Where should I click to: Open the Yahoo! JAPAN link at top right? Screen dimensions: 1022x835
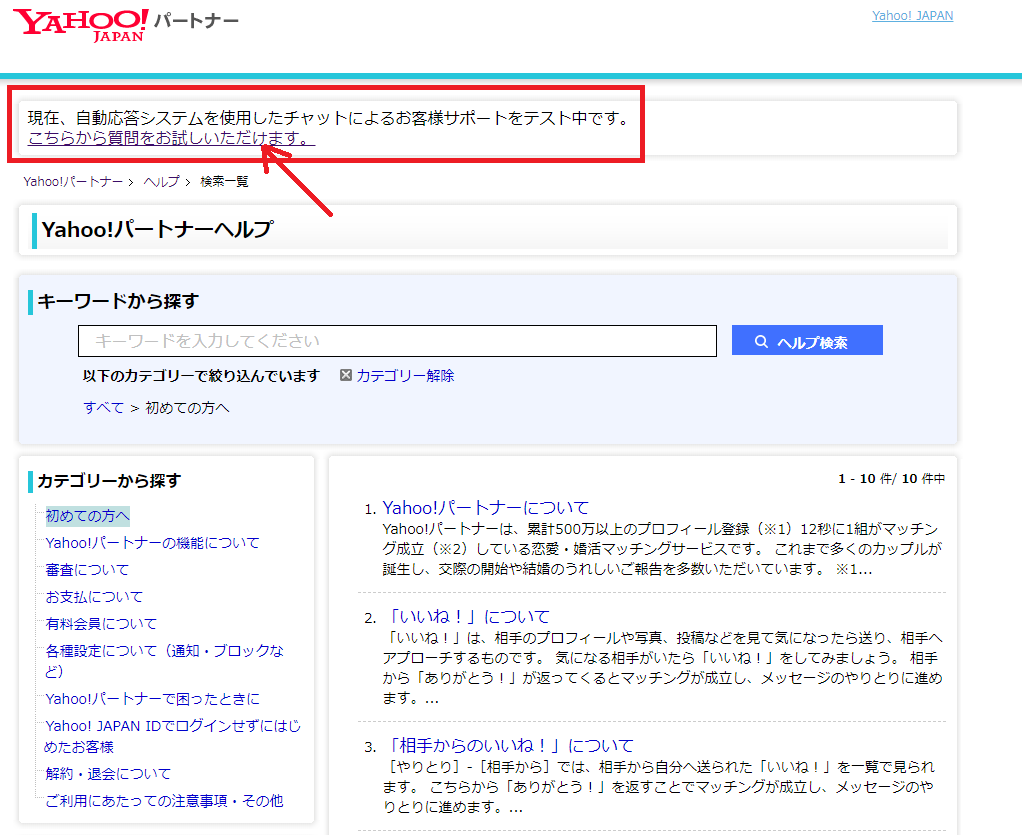point(912,16)
